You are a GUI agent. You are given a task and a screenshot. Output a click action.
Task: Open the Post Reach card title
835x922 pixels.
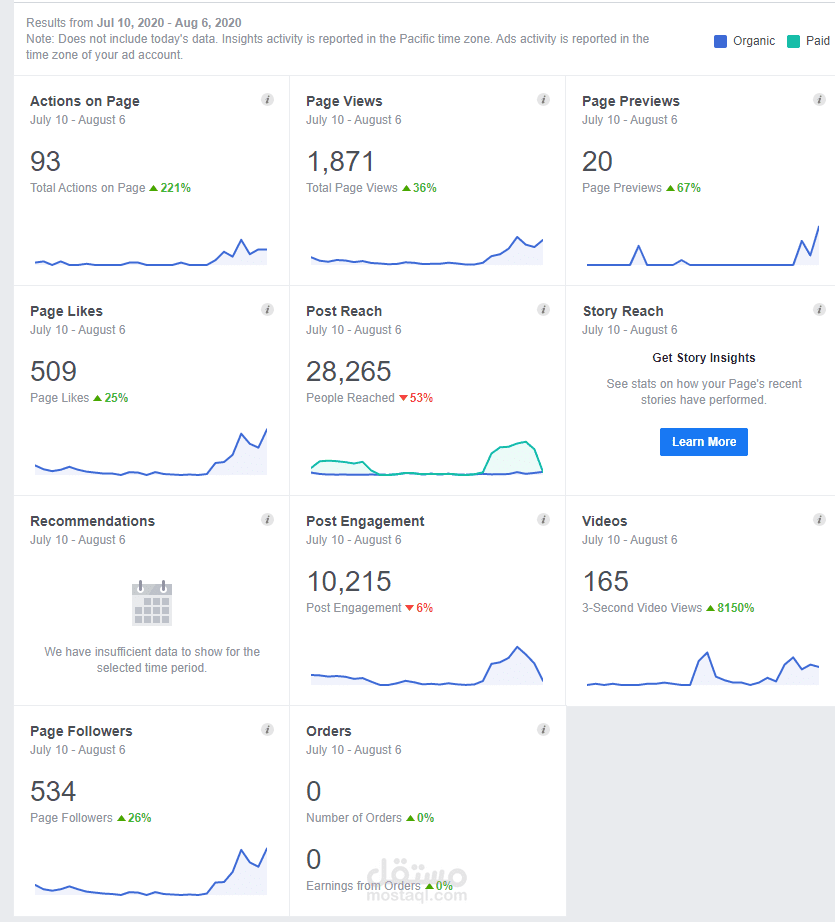pos(344,311)
